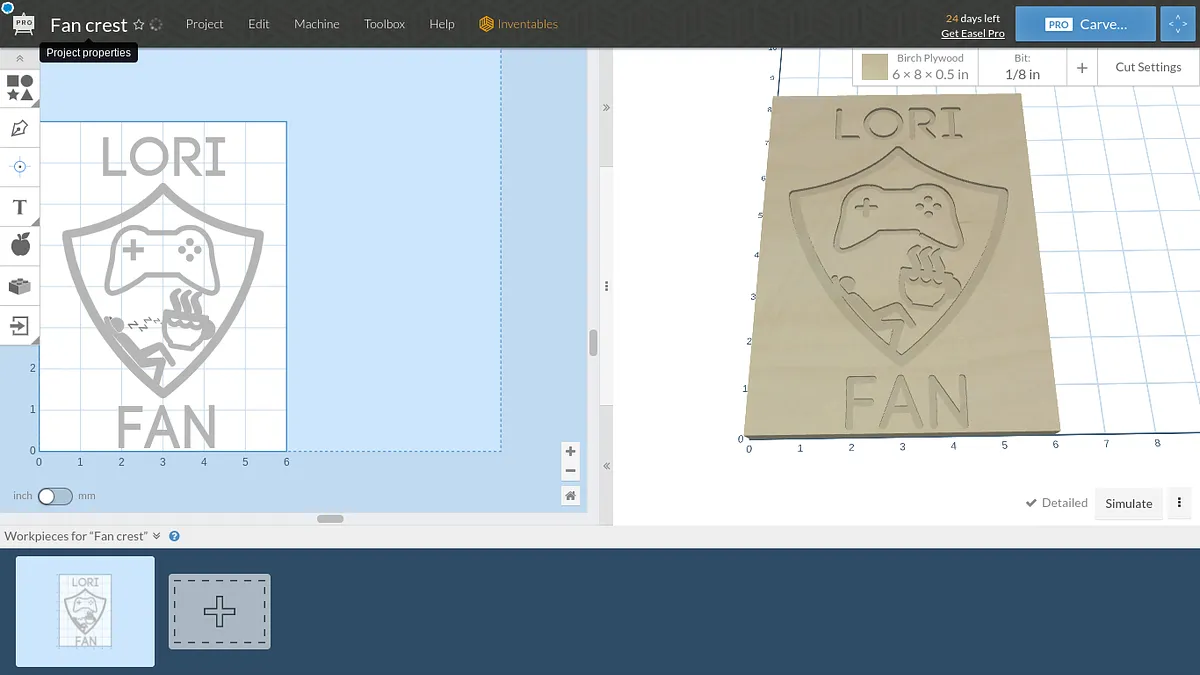
Task: Open the three-dot menu beside Simulate
Action: click(1180, 503)
